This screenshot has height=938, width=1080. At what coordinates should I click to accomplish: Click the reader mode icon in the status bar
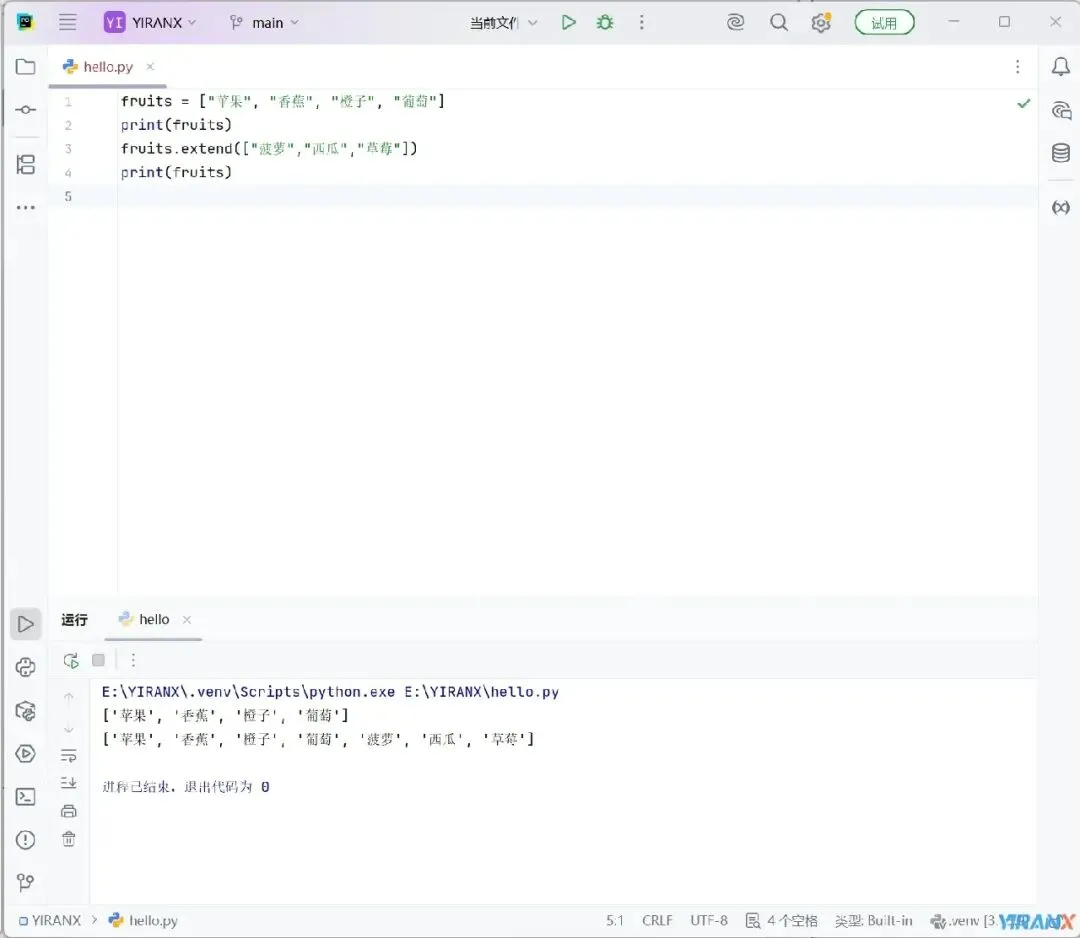pos(753,921)
